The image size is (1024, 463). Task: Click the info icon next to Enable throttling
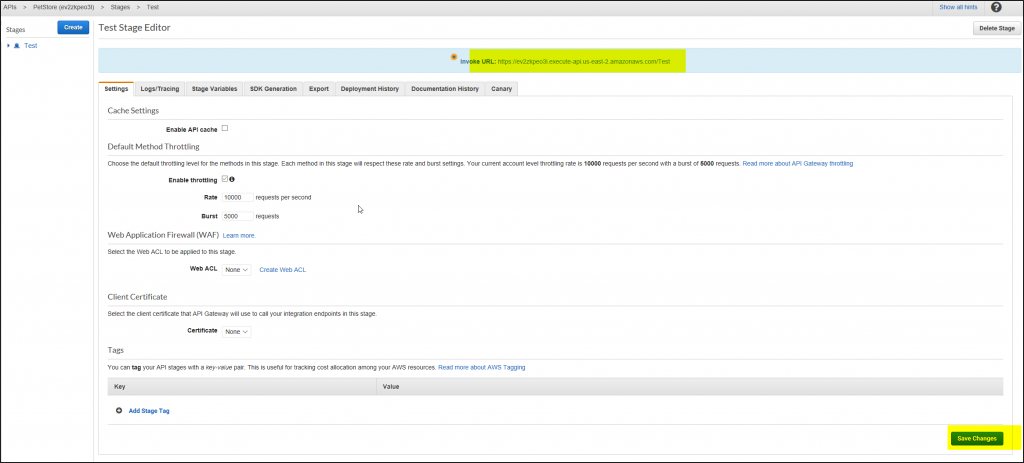pos(232,179)
